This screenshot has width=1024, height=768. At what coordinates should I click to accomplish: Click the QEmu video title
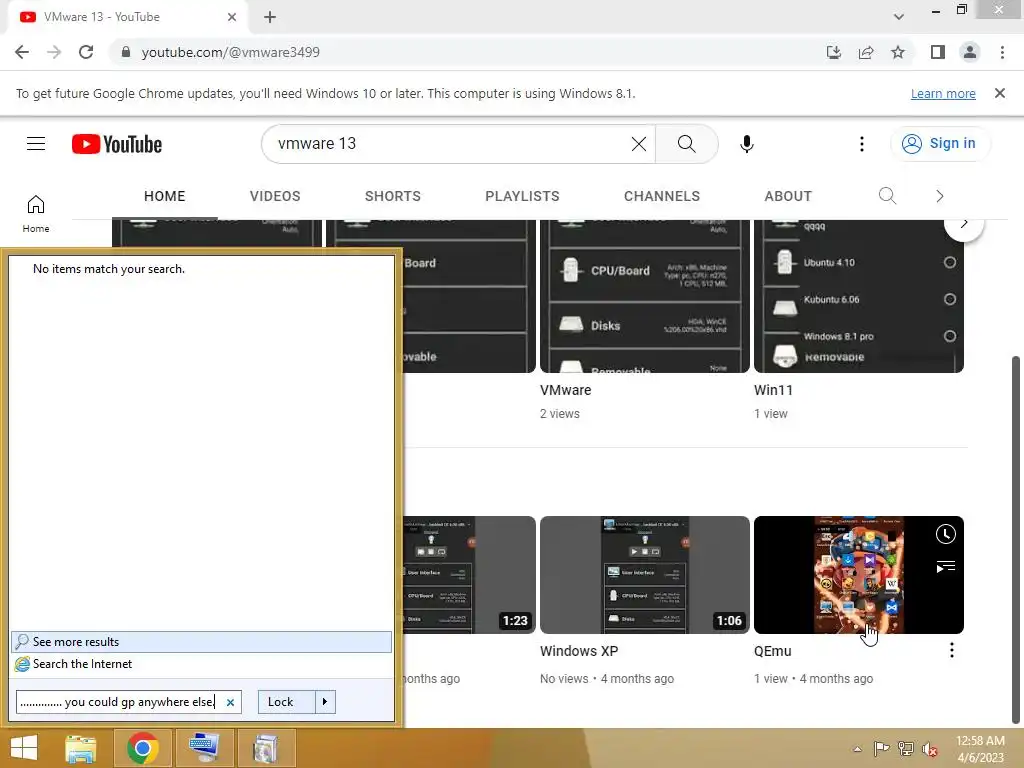[x=773, y=651]
